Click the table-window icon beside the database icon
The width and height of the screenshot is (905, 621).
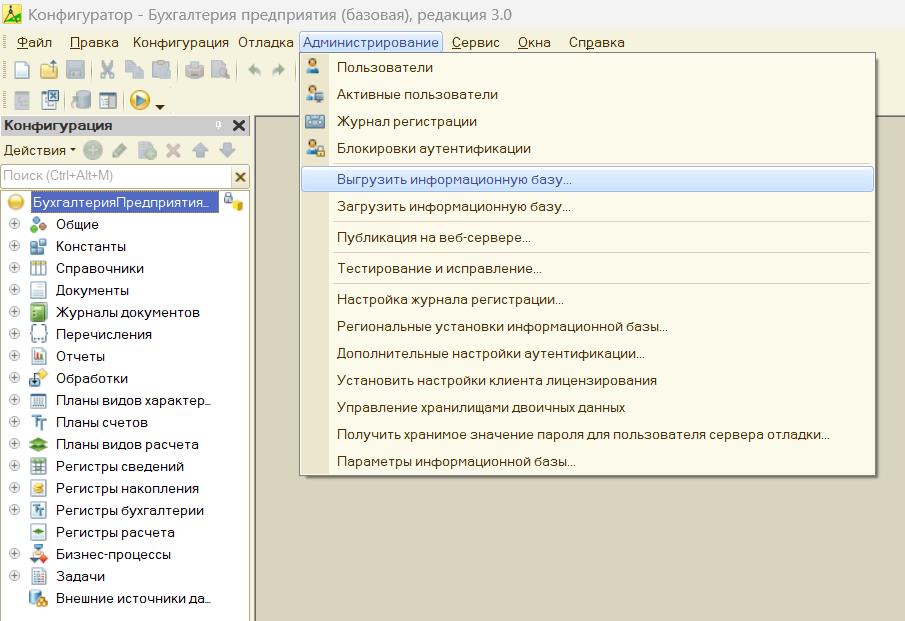[108, 101]
